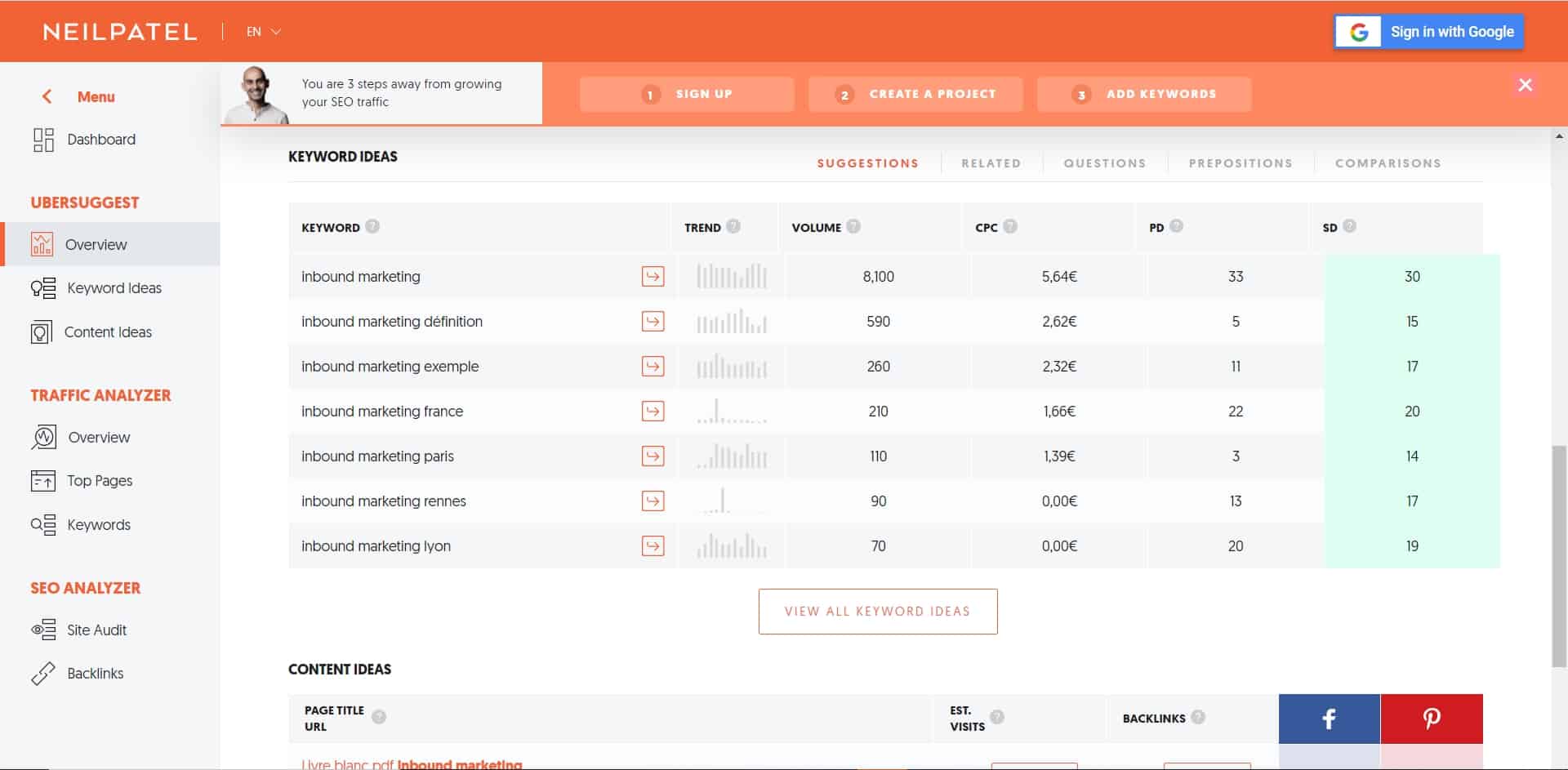The image size is (1568, 770).
Task: Click help icon next to EST. VISITS
Action: click(997, 717)
